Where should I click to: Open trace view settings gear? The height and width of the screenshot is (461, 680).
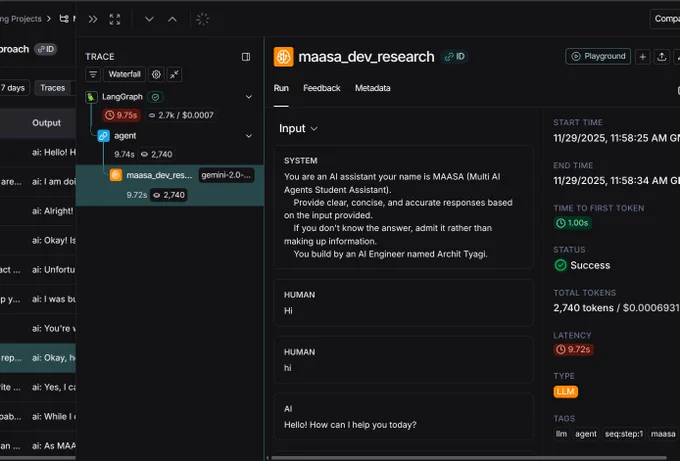(156, 74)
